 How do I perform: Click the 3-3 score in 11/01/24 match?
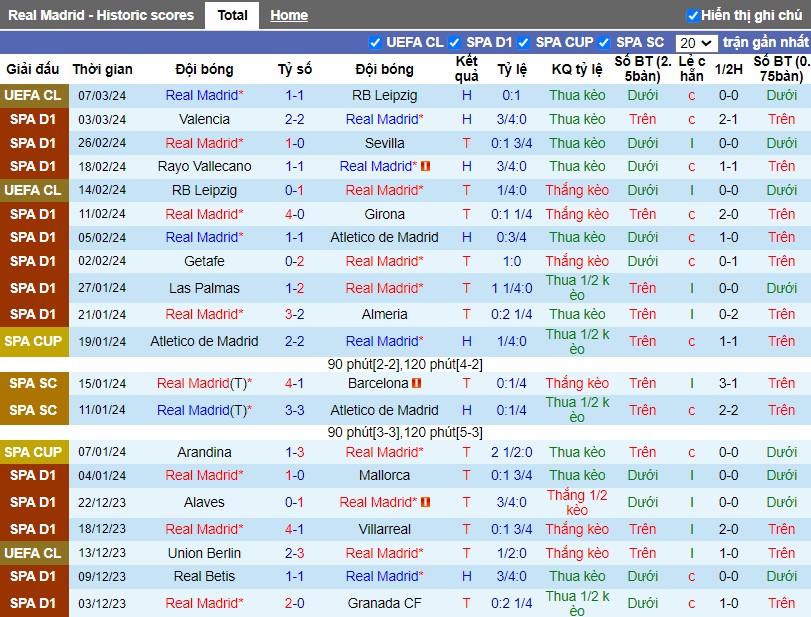(294, 410)
